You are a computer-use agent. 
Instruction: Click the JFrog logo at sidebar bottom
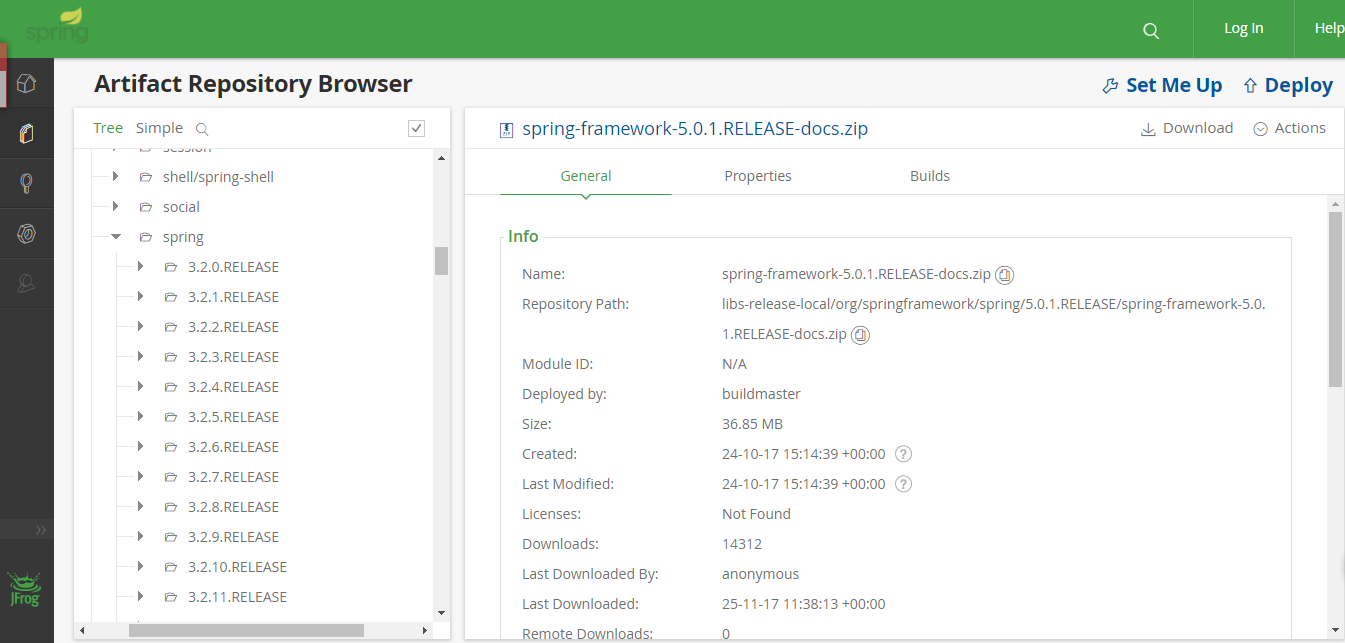[25, 589]
